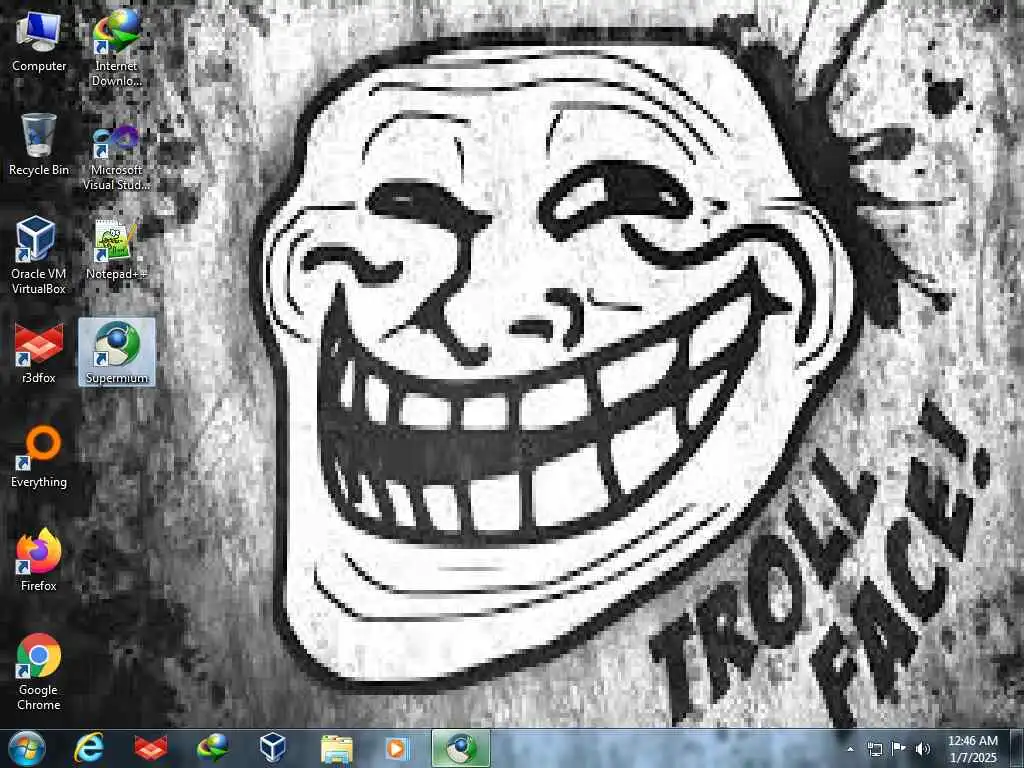The width and height of the screenshot is (1024, 768).
Task: Open VirtualBox from the taskbar
Action: 272,748
